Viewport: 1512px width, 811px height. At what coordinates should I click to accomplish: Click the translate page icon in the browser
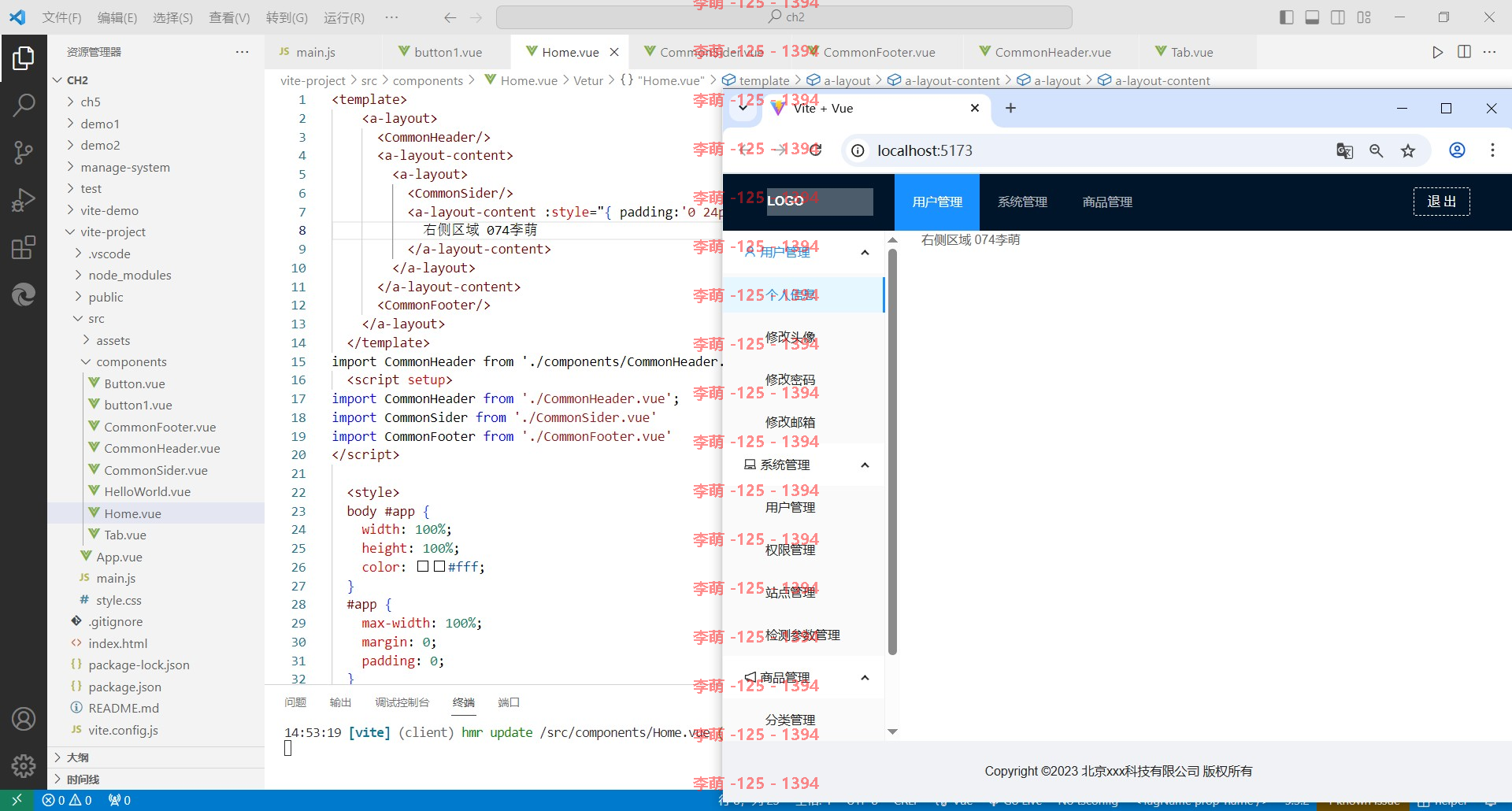point(1345,150)
